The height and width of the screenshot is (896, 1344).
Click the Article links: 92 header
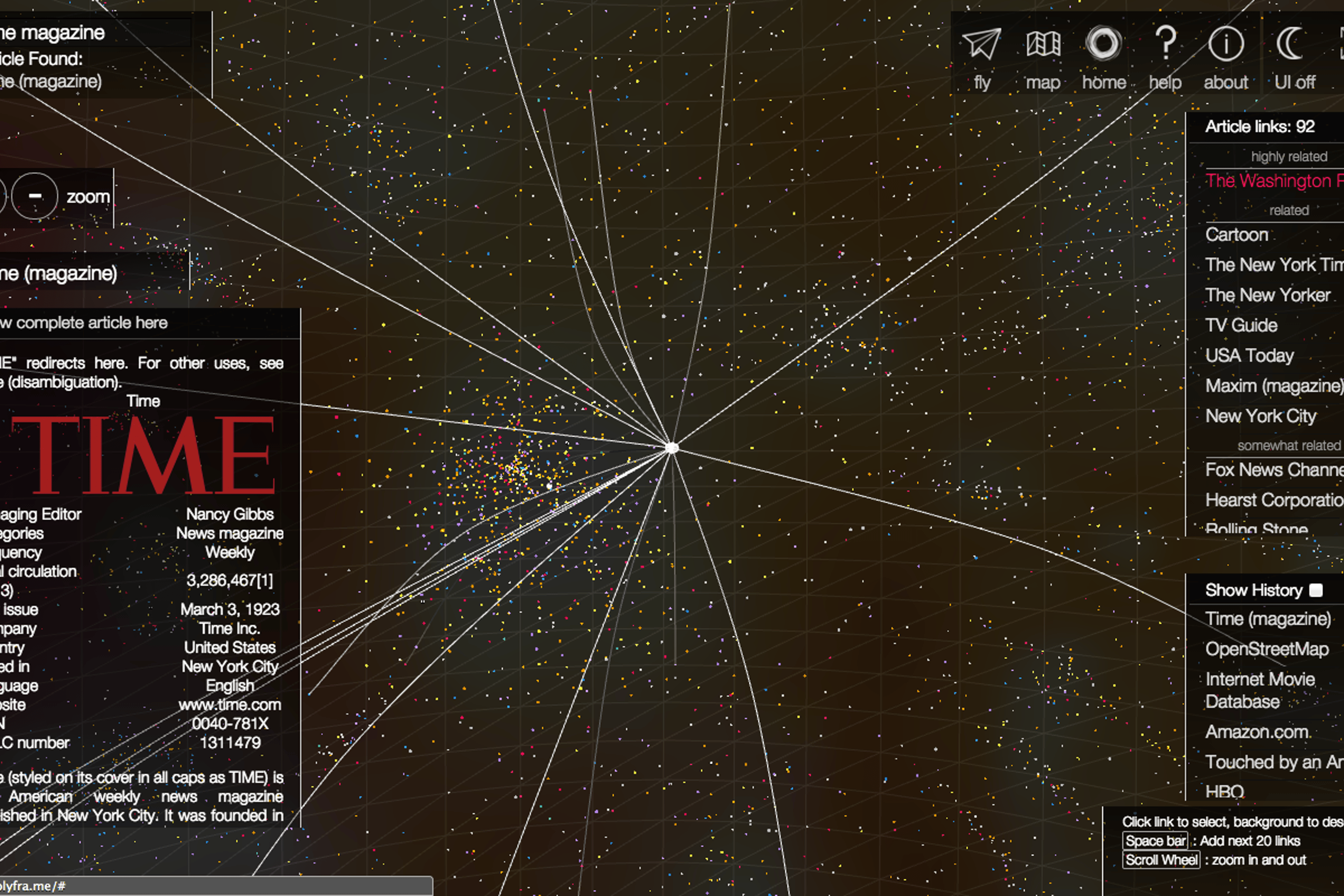(x=1260, y=126)
